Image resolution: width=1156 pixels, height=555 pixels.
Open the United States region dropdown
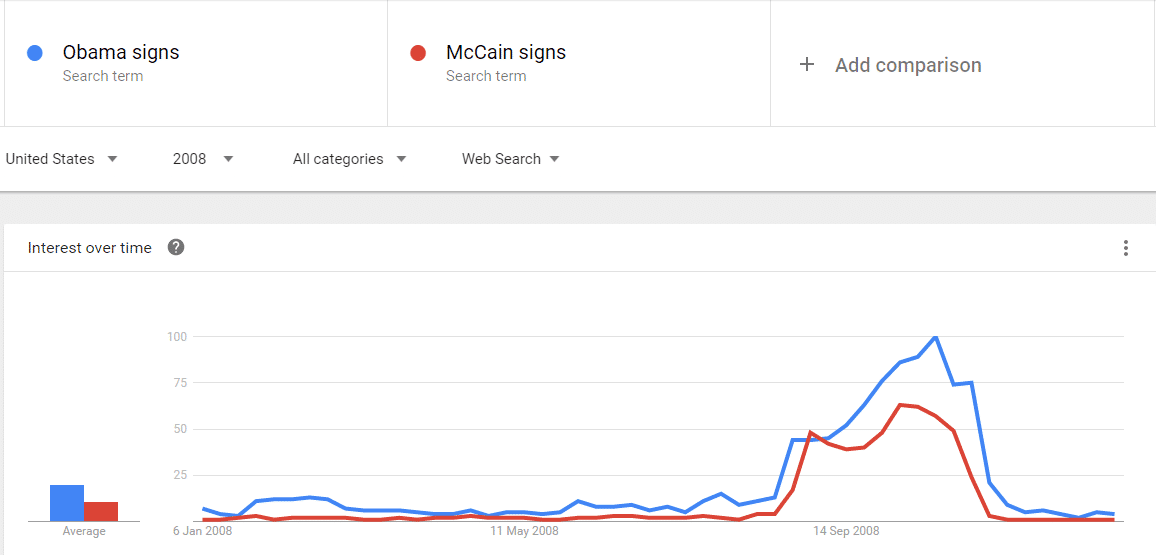point(62,159)
